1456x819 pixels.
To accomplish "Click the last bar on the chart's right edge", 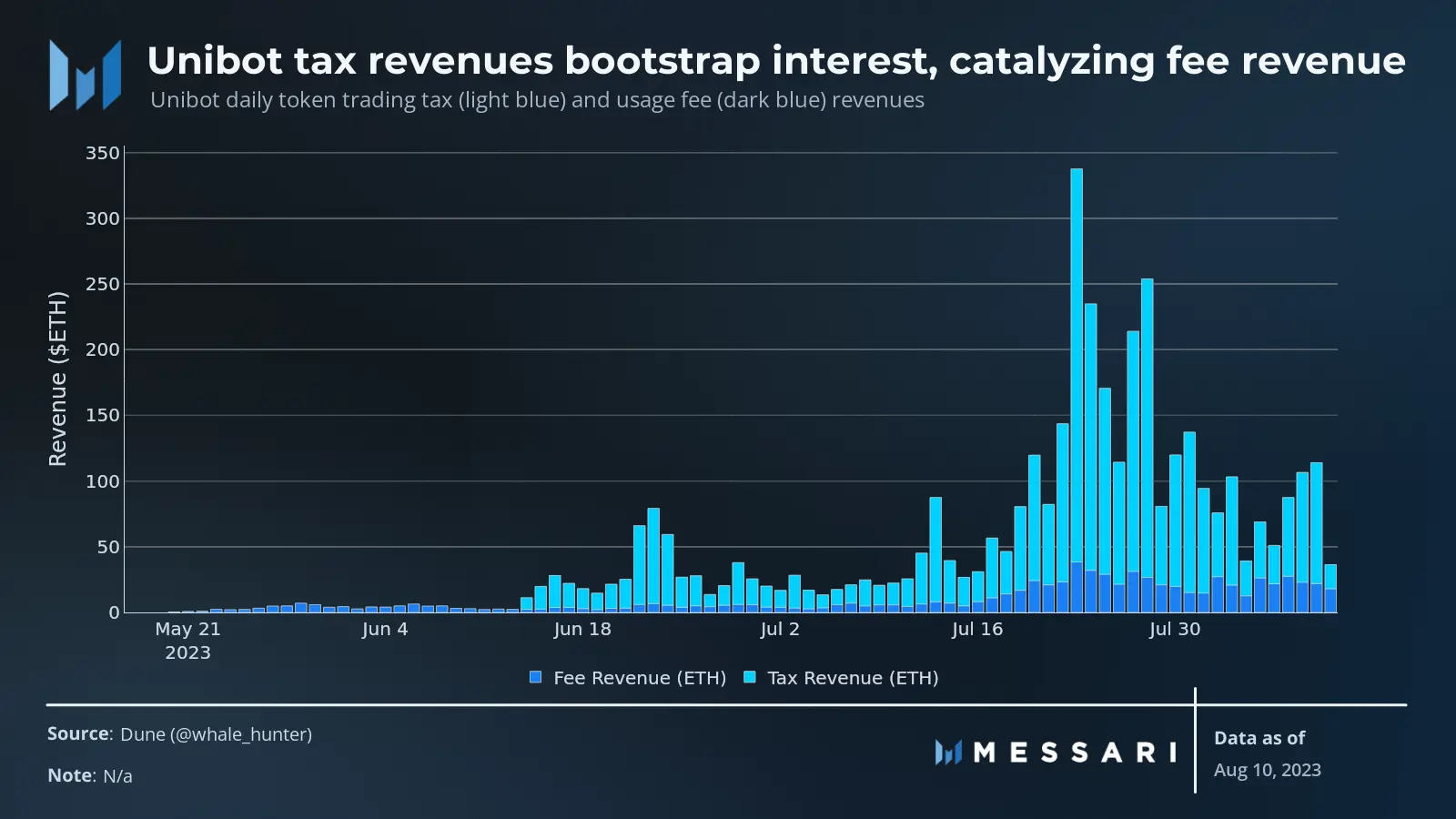I will click(x=1330, y=589).
